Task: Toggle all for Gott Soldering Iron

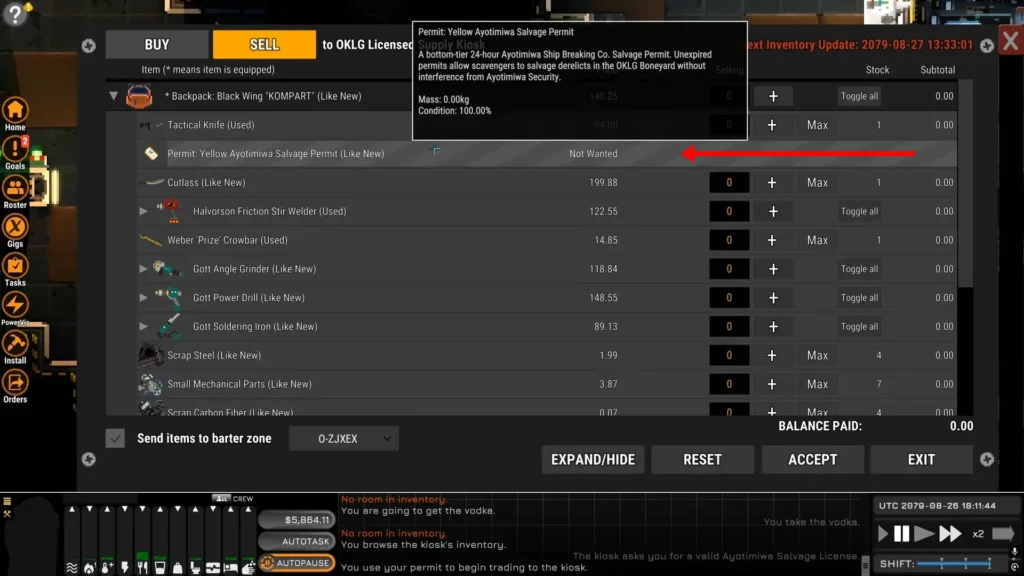Action: click(859, 326)
